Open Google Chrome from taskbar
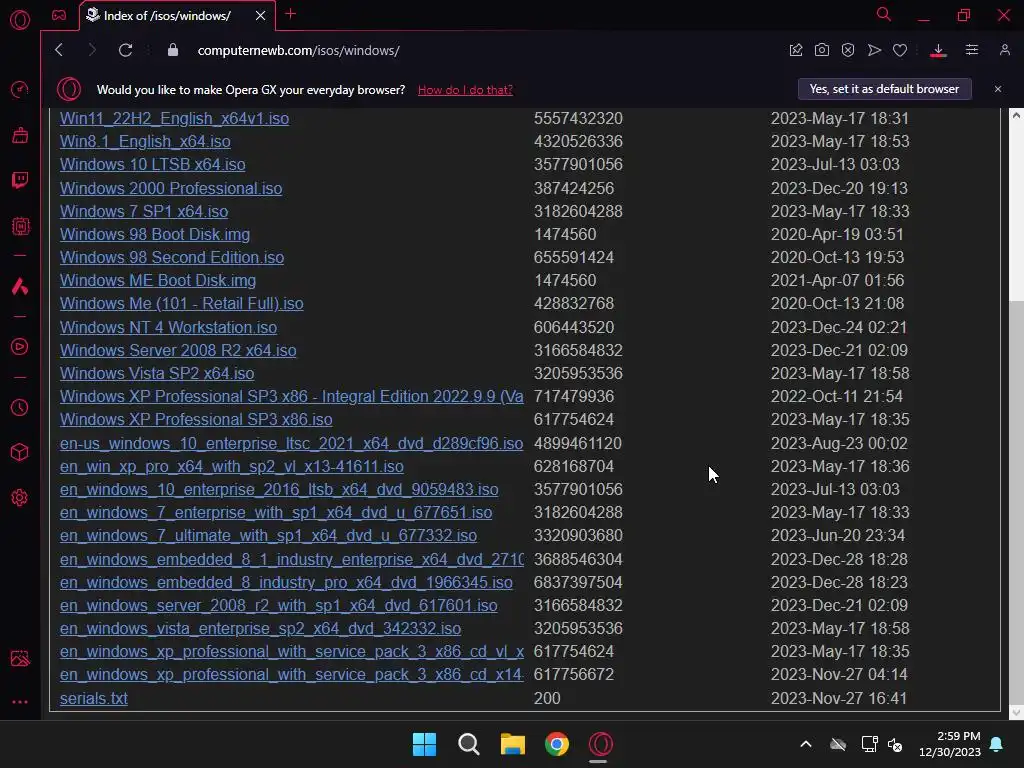This screenshot has width=1024, height=768. pyautogui.click(x=557, y=744)
